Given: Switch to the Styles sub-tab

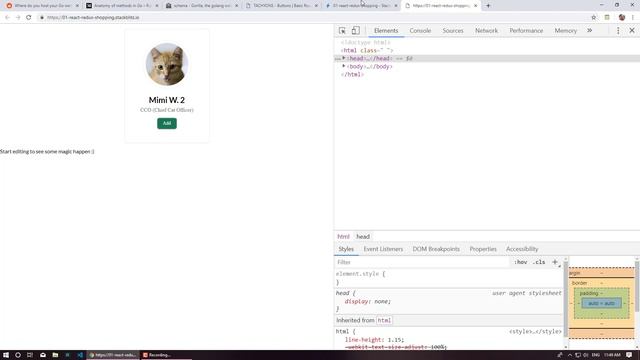Looking at the screenshot, I should click(x=346, y=249).
